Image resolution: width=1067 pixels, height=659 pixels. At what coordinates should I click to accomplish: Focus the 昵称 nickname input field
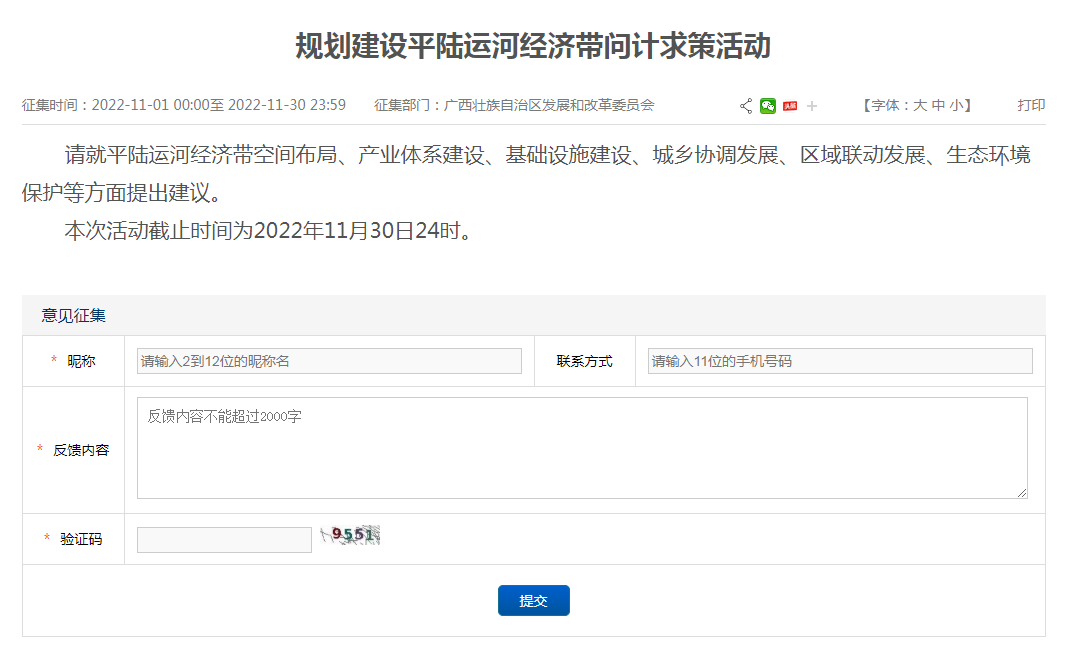(329, 361)
